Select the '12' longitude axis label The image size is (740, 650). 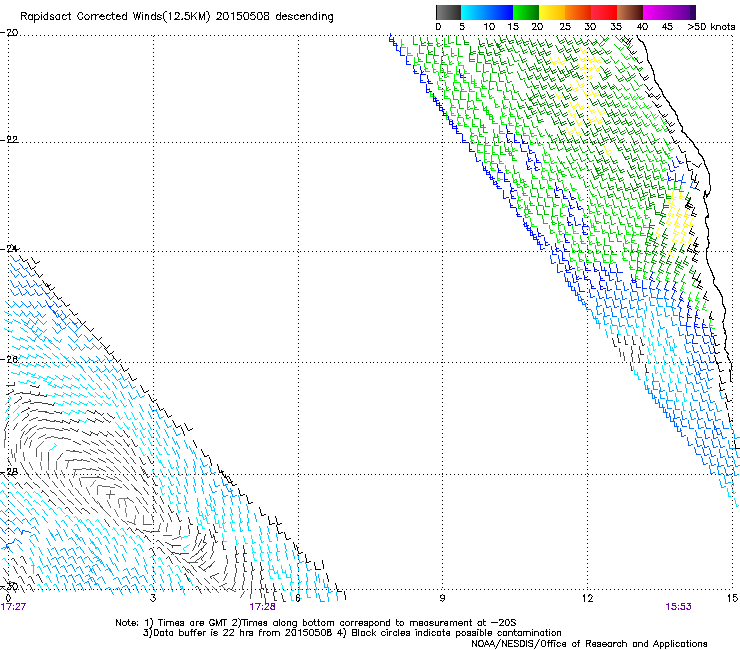(587, 598)
